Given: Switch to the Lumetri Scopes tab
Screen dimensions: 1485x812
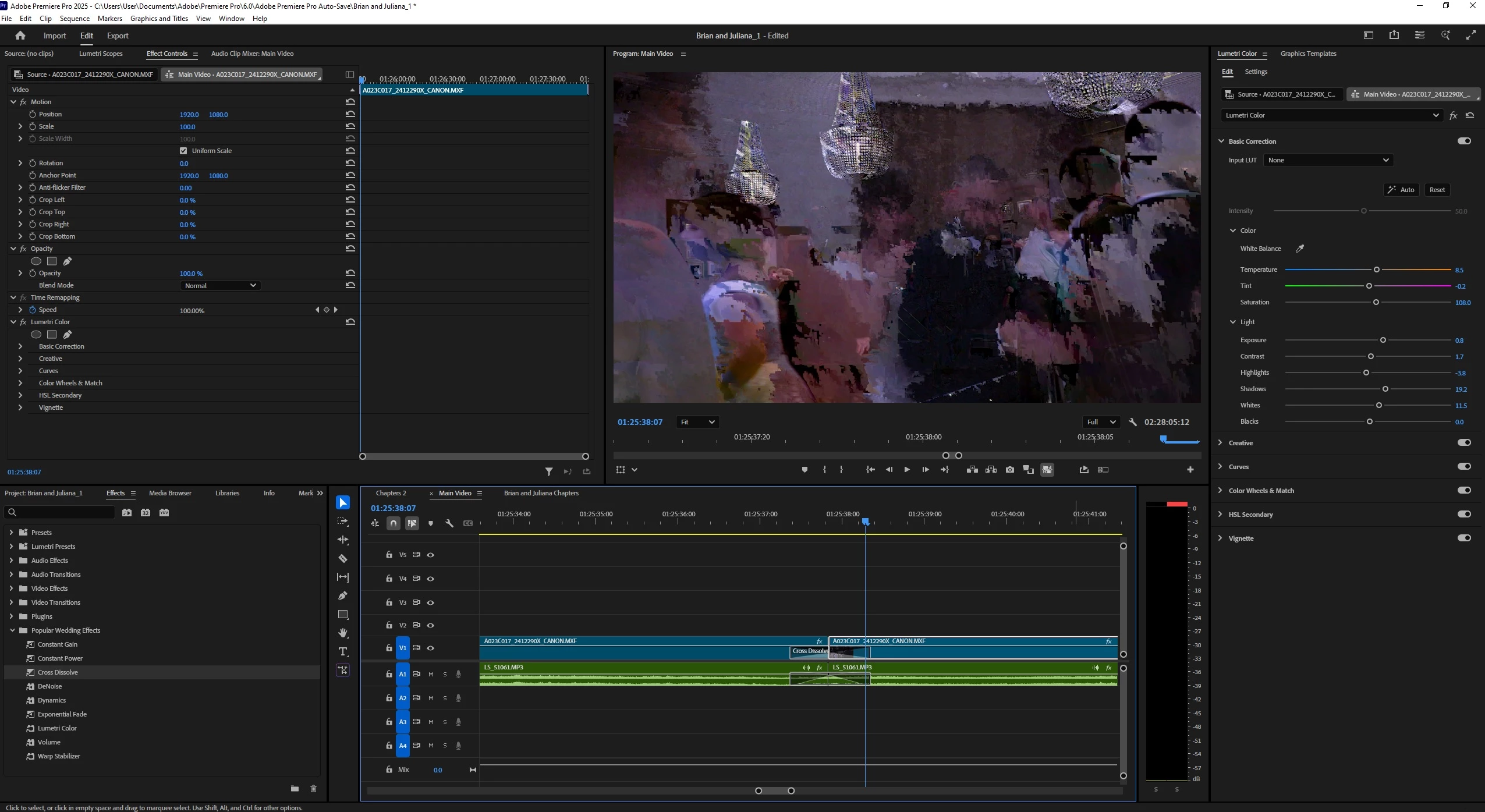Looking at the screenshot, I should click(x=101, y=54).
